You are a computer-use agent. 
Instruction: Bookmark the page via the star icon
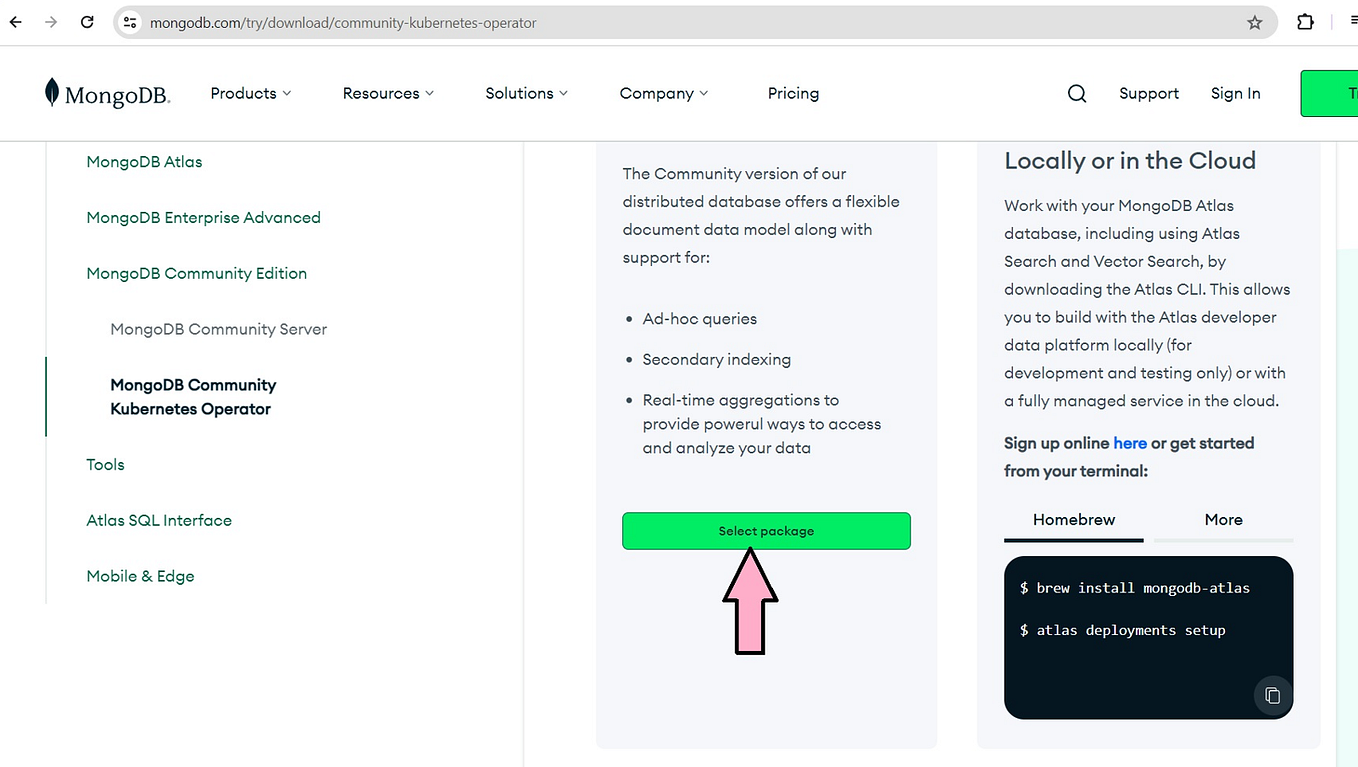point(1254,21)
